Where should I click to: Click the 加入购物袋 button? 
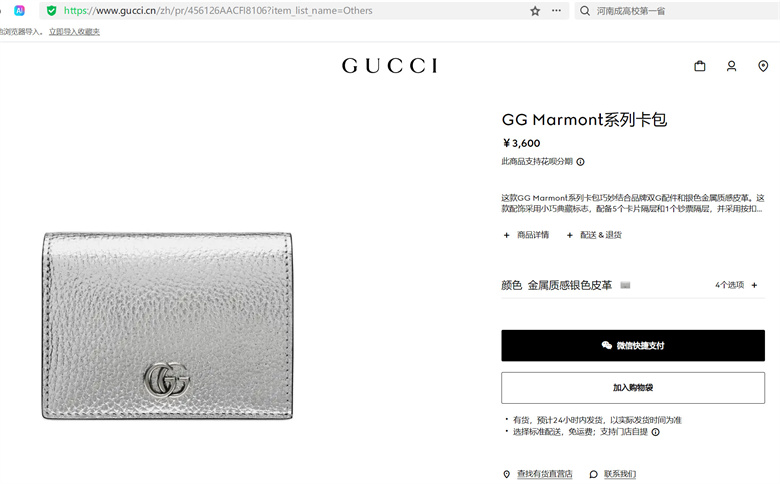click(633, 387)
